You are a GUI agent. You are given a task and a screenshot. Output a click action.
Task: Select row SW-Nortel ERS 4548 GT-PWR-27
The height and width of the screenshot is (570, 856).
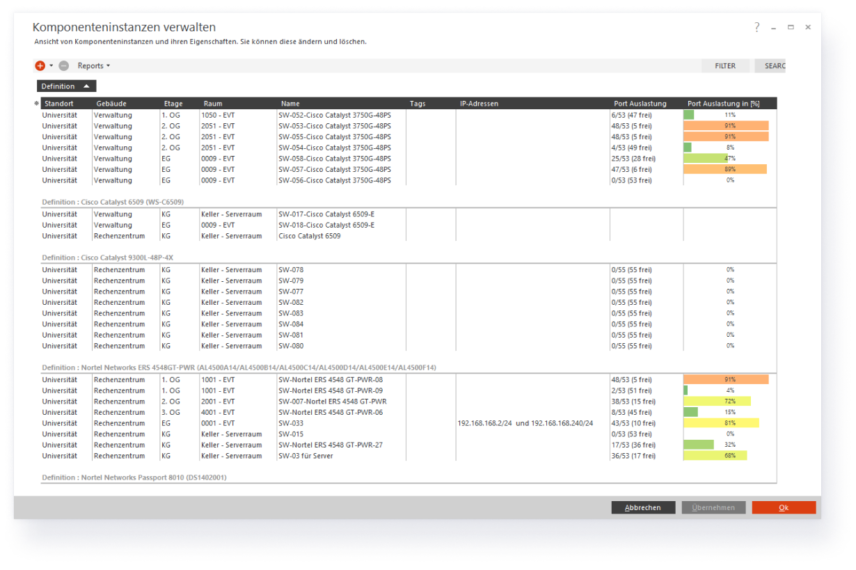tap(408, 445)
